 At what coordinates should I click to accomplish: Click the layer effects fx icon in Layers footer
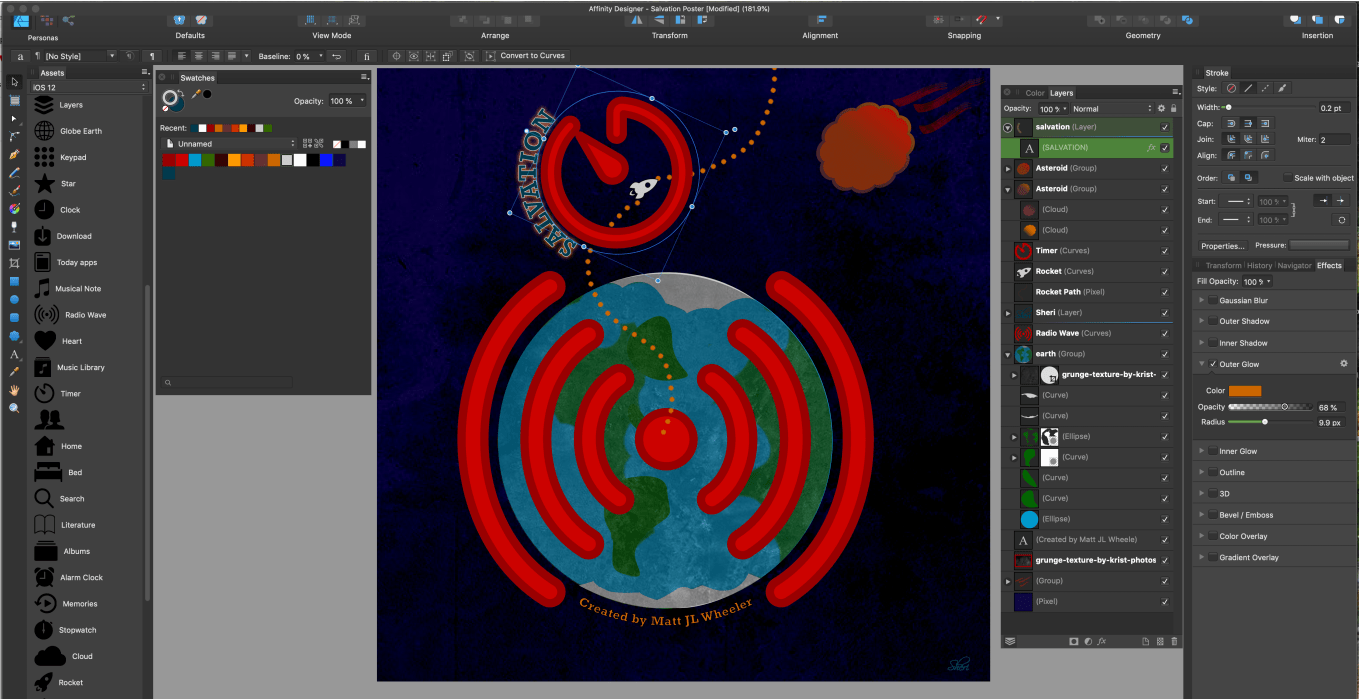(1101, 641)
